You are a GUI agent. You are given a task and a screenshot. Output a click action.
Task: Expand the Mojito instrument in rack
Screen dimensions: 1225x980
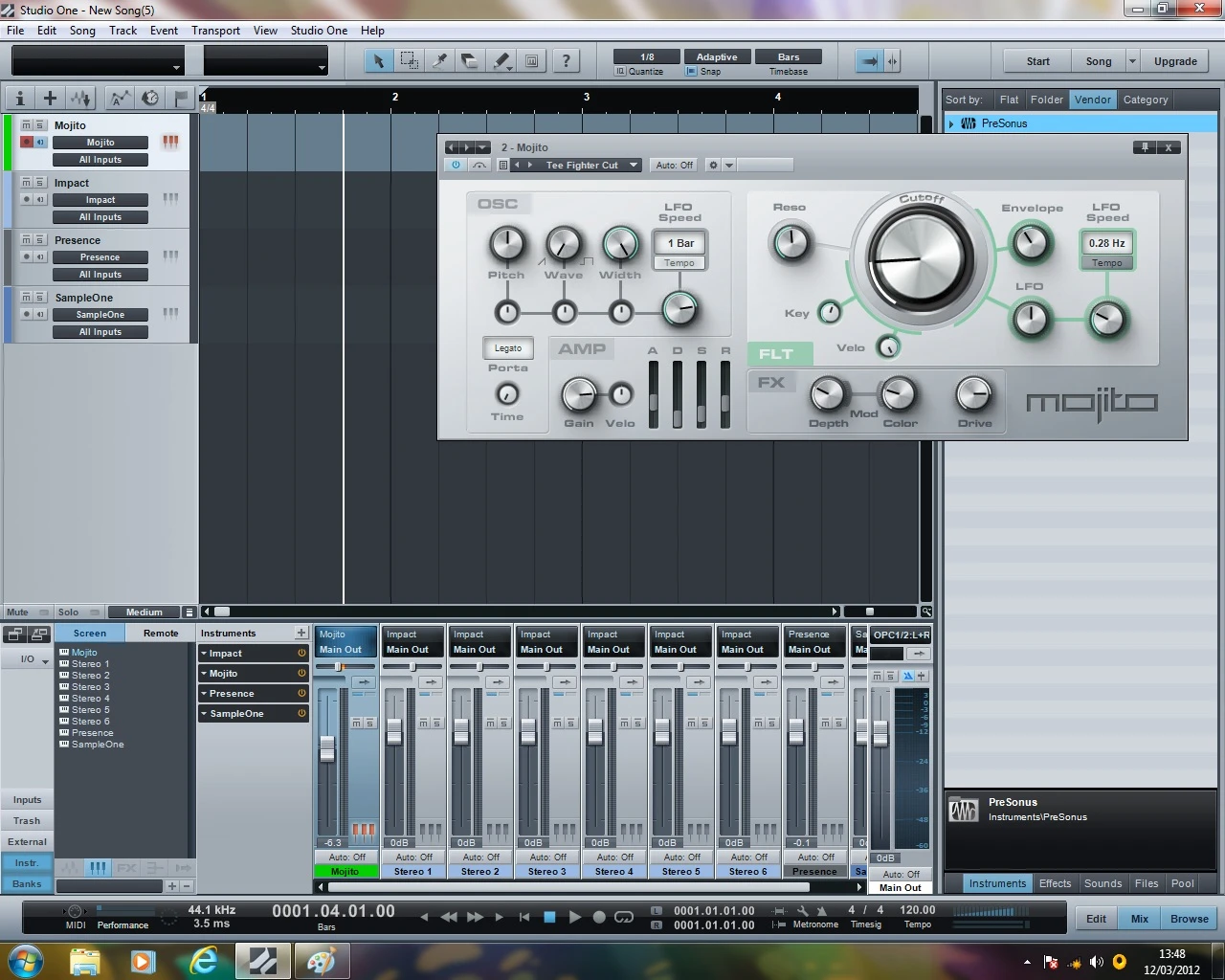coord(204,673)
